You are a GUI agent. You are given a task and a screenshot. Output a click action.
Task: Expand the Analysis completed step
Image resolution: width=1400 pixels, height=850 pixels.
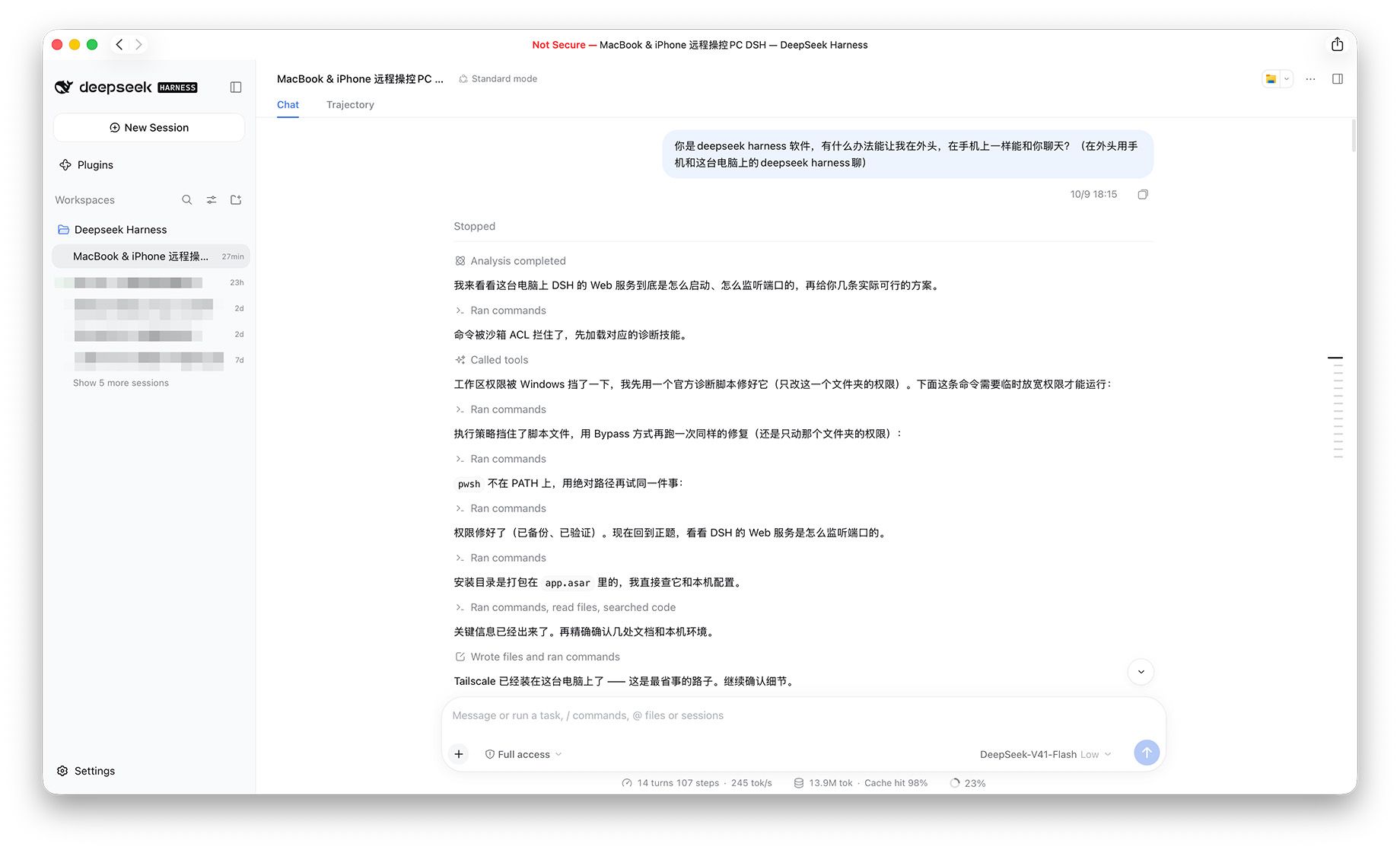tap(511, 261)
